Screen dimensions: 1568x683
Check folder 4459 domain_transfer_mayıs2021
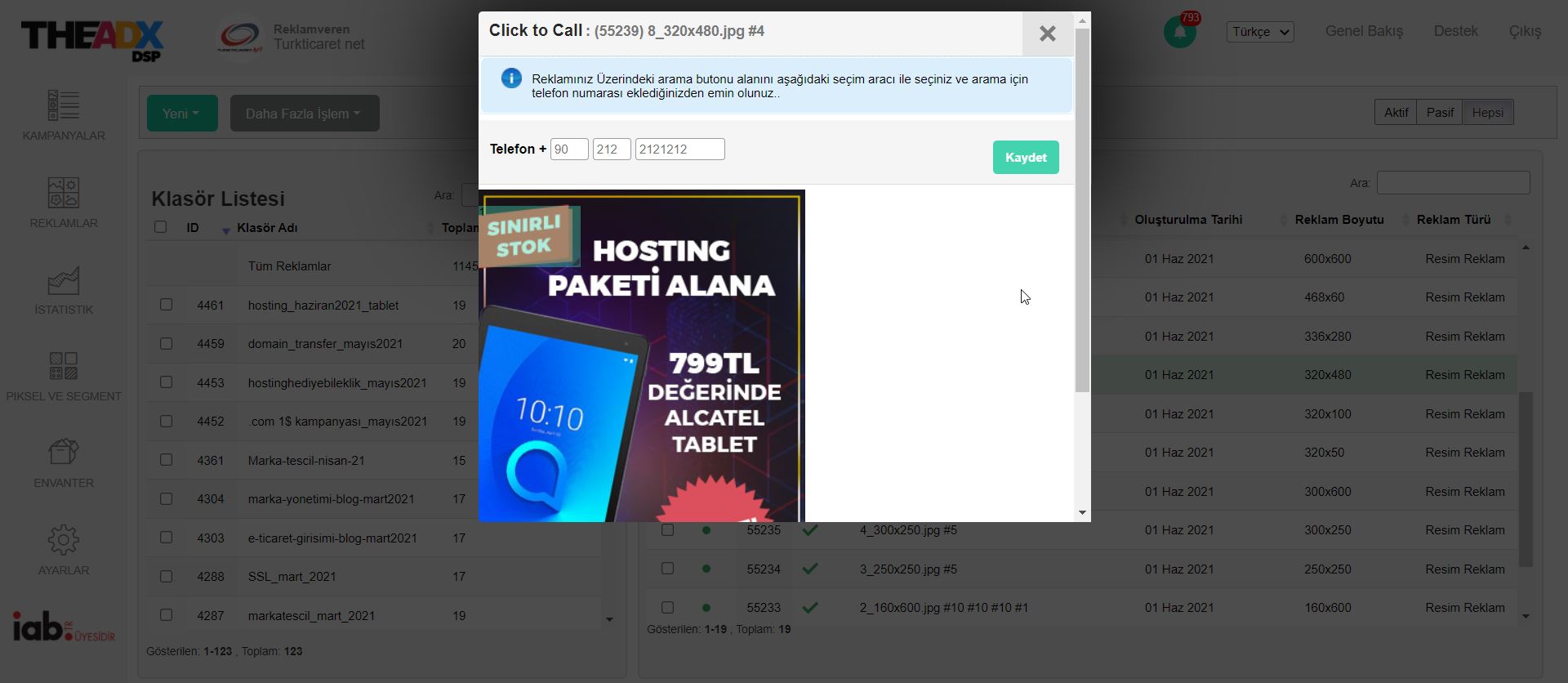167,343
